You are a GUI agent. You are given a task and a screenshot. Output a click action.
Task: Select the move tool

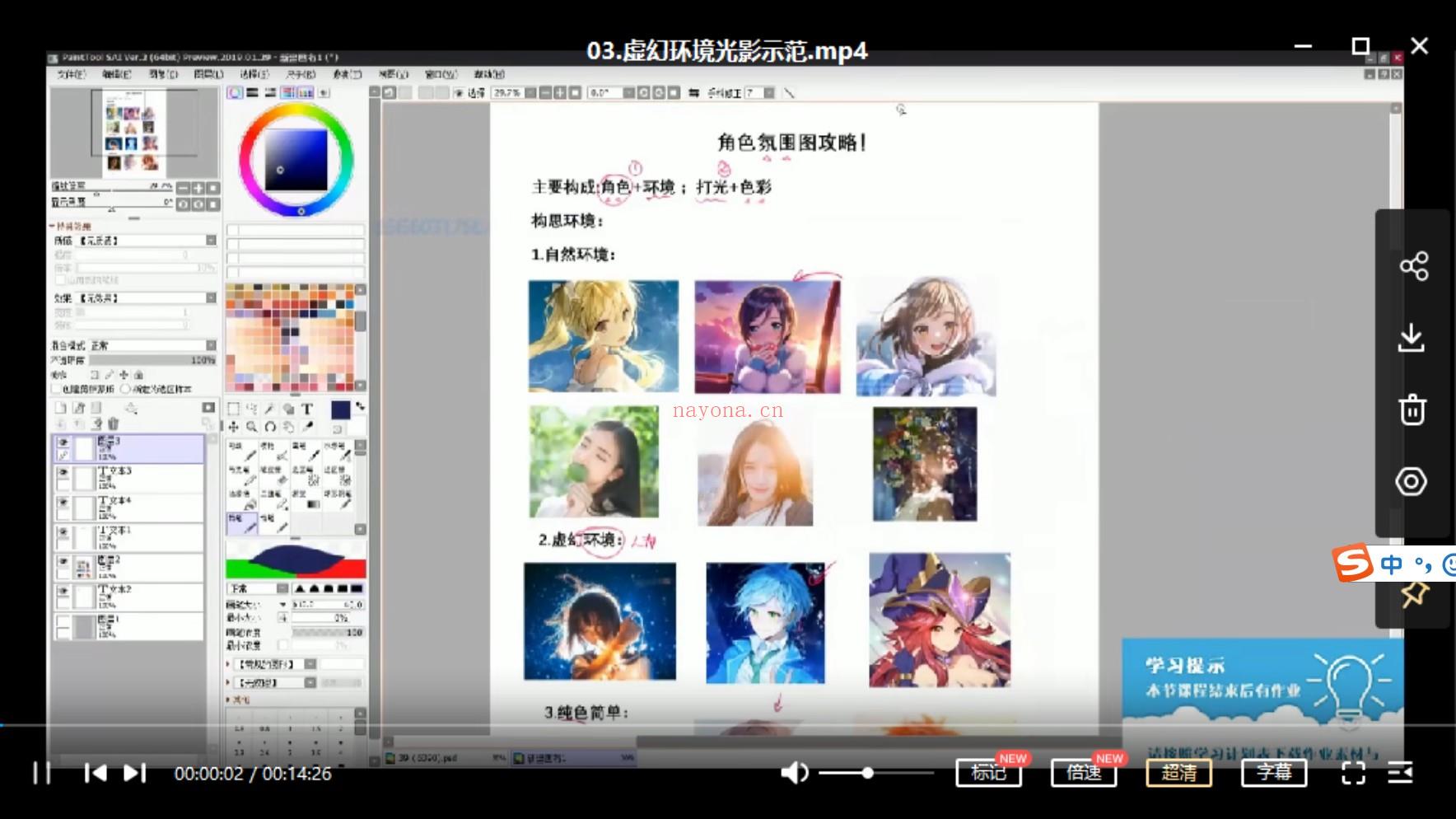tap(233, 427)
